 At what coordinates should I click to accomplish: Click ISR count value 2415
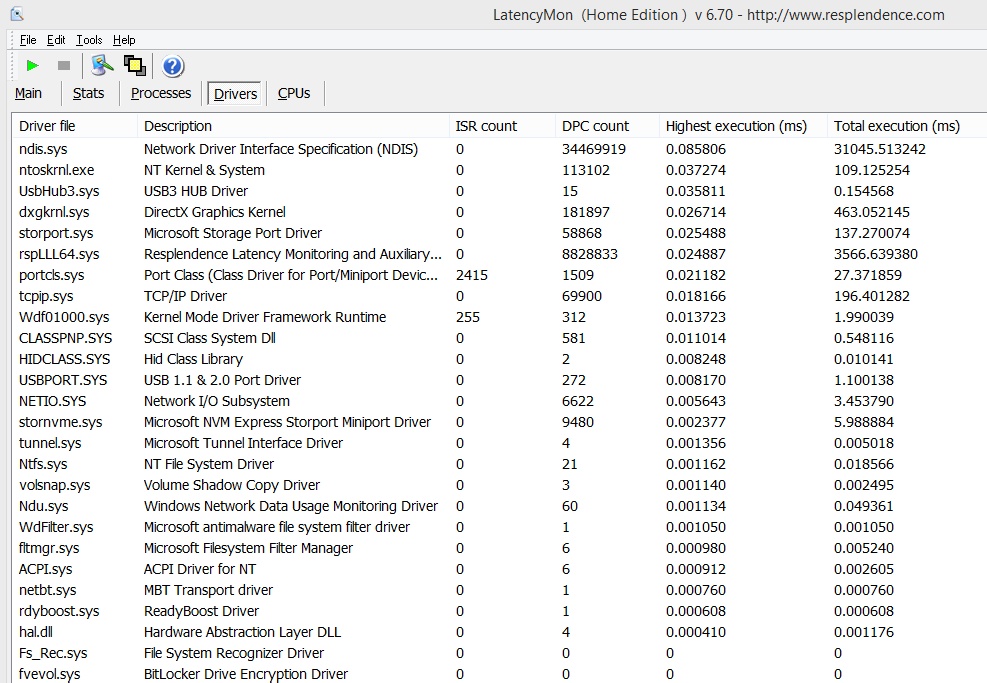click(x=471, y=275)
